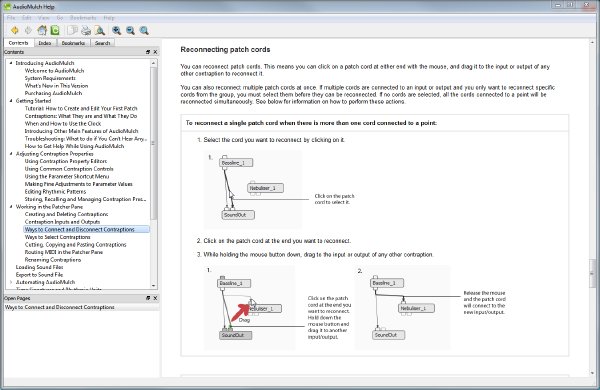Open the View menu
This screenshot has height=390, width=600.
(x=44, y=18)
